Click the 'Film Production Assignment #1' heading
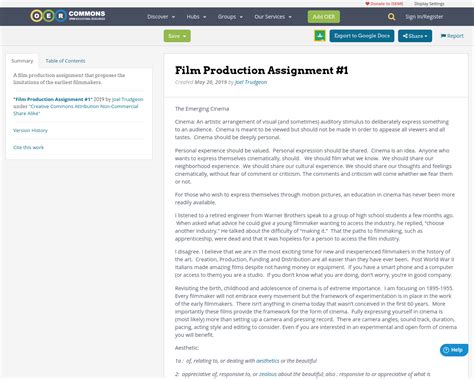 coord(262,70)
